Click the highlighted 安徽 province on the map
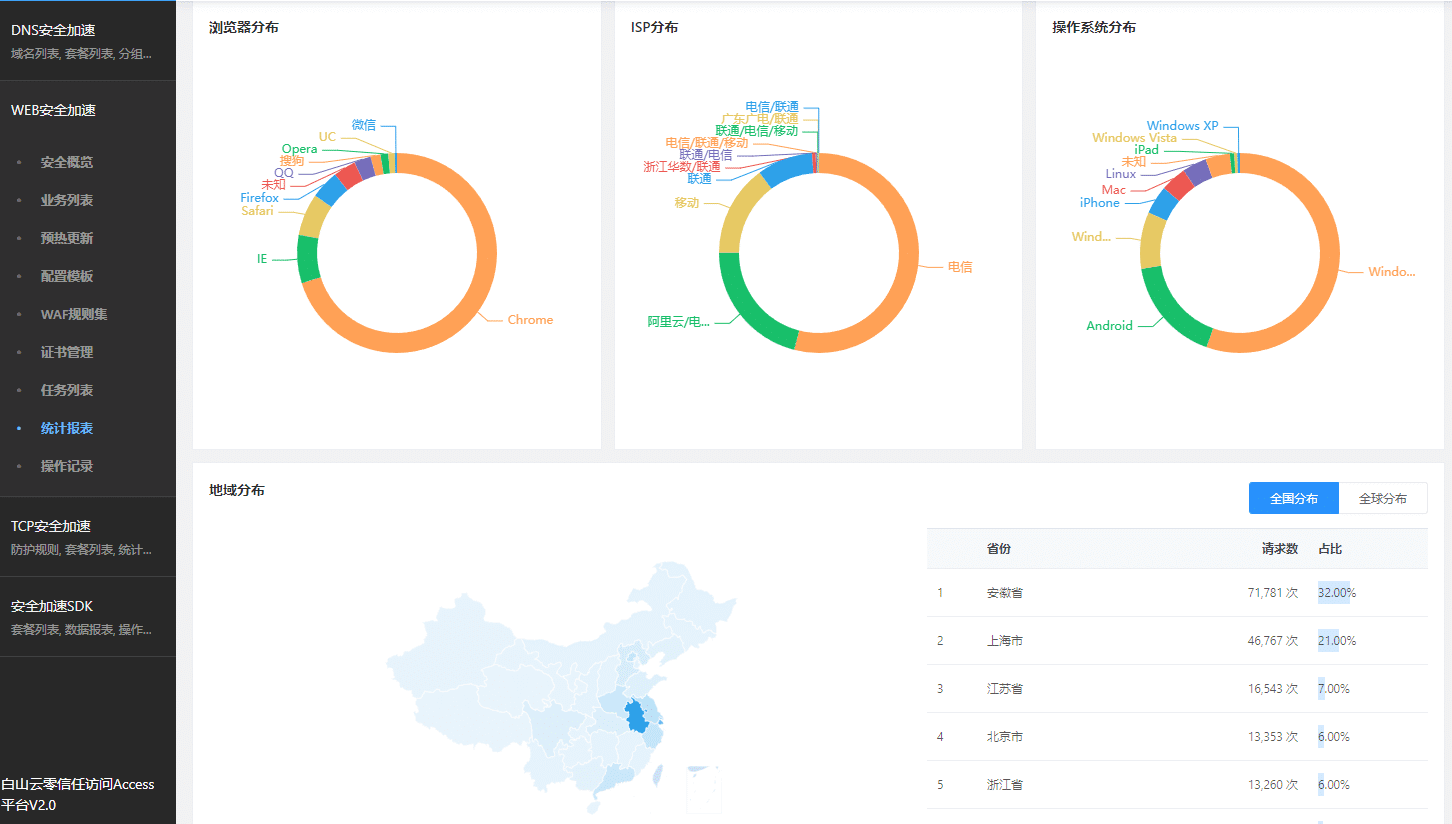 click(635, 717)
